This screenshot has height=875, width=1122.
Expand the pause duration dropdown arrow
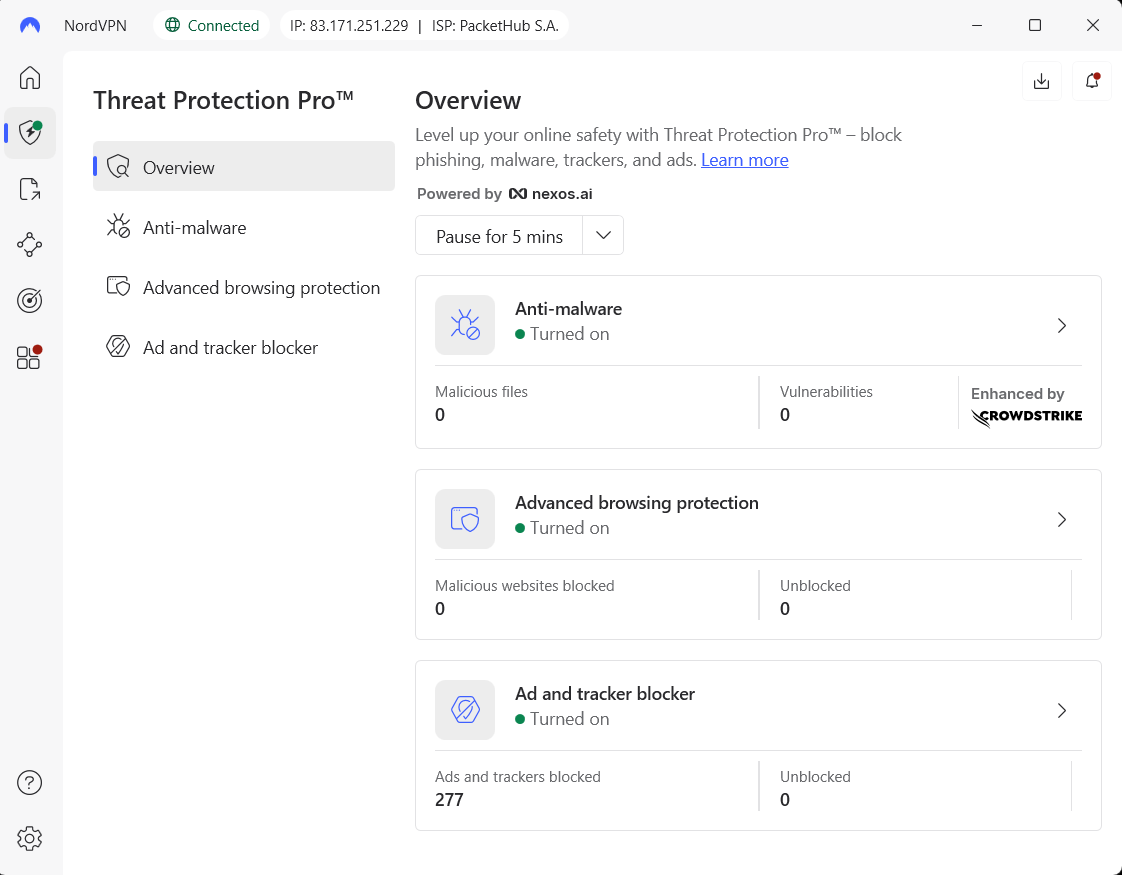tap(603, 235)
